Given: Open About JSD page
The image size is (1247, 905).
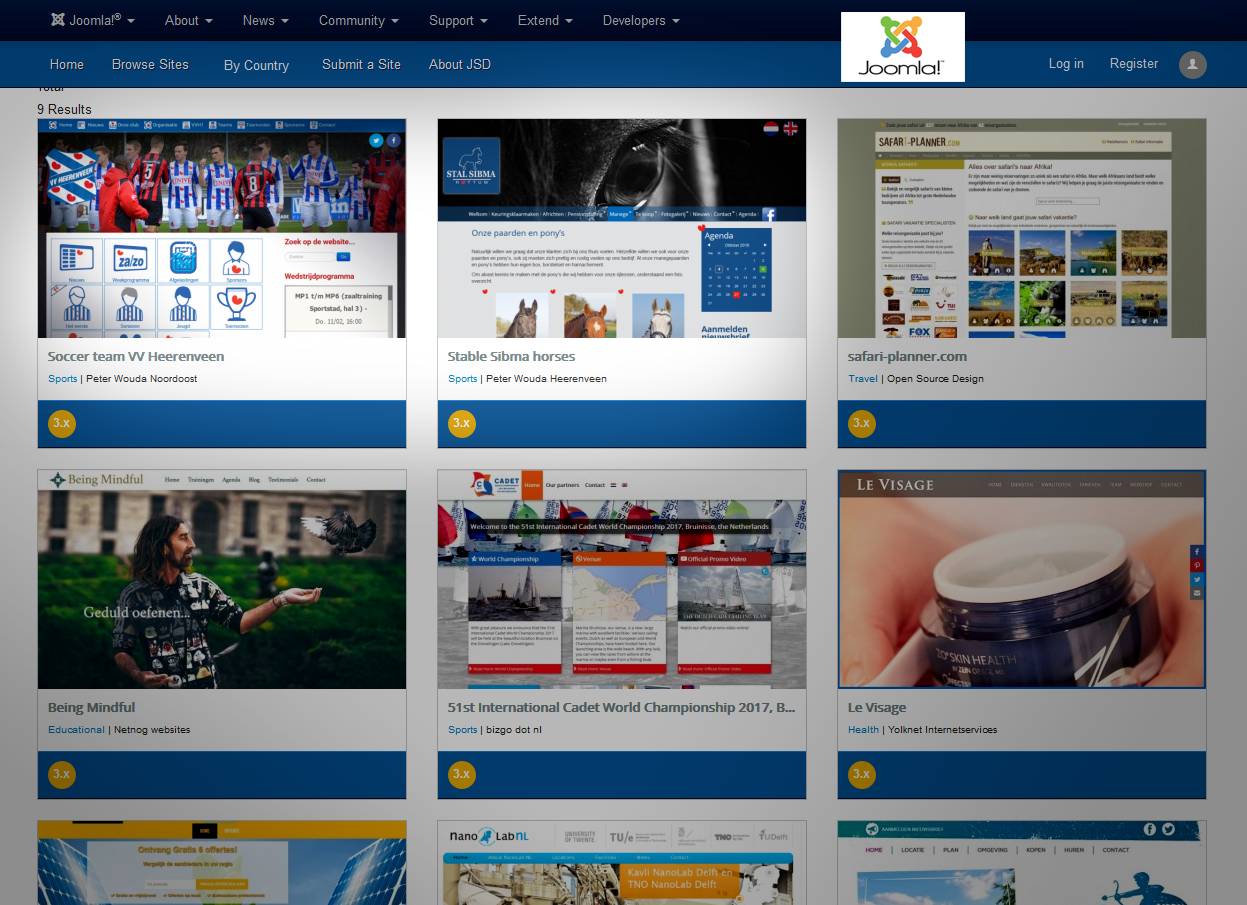Looking at the screenshot, I should tap(460, 64).
